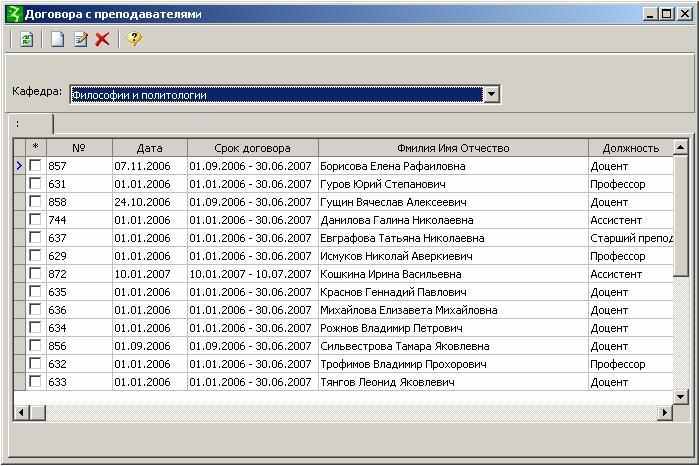Tick the checkbox for contract 858
Screen dimensions: 699x466
[35, 202]
